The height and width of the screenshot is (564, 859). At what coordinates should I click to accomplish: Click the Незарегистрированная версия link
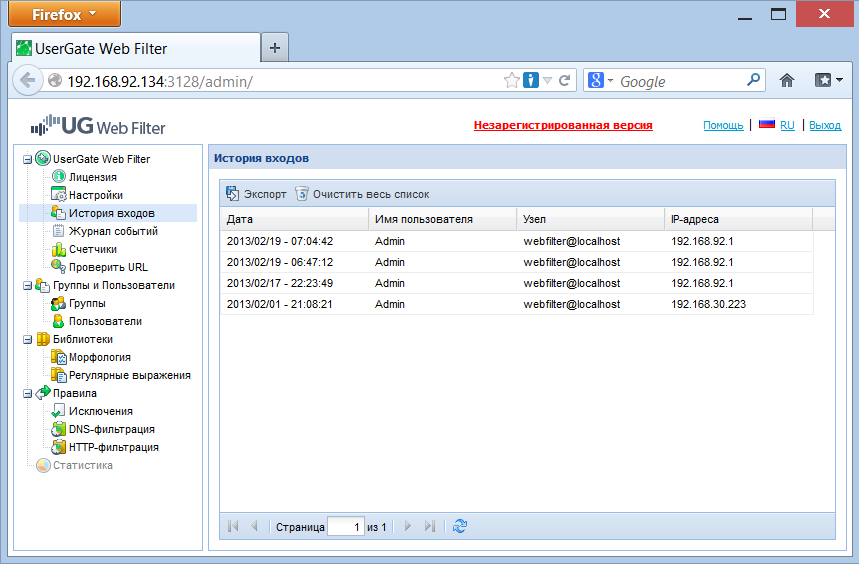pyautogui.click(x=563, y=125)
